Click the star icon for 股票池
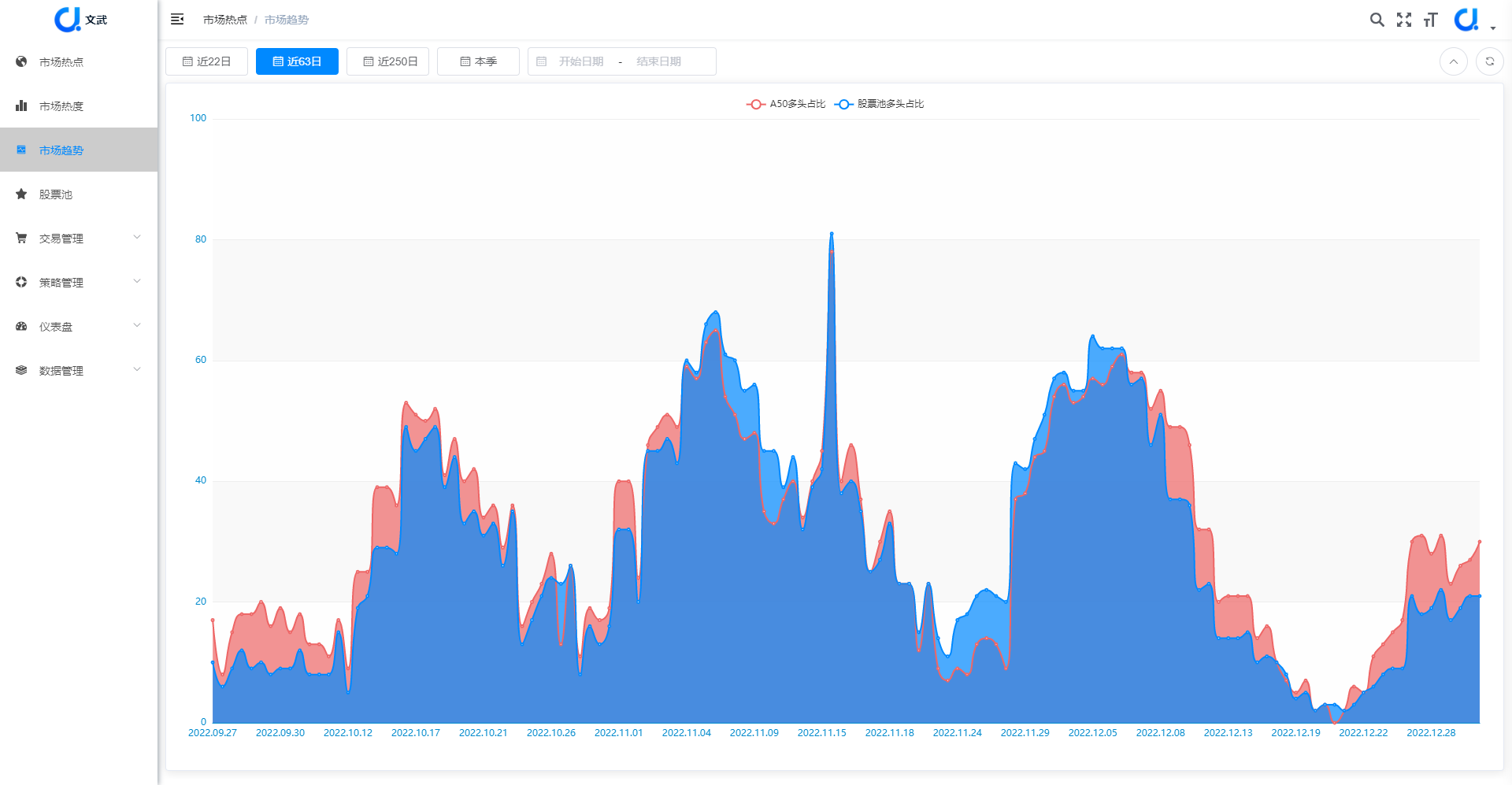Viewport: 1512px width, 785px height. pos(21,194)
